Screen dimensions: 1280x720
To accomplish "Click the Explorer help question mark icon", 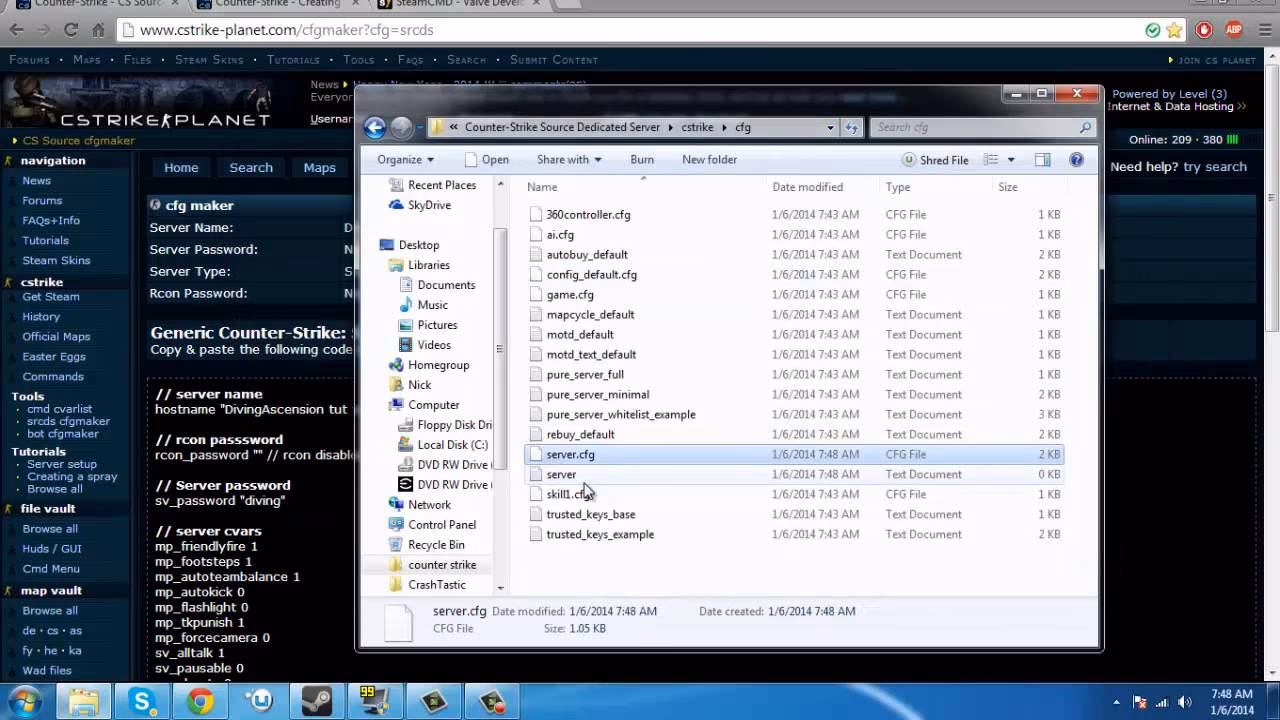I will coord(1076,160).
